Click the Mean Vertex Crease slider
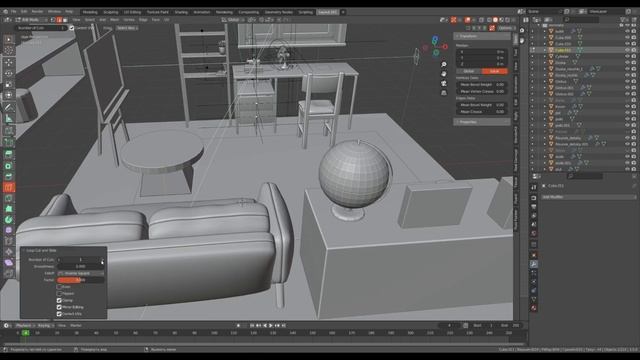Viewport: 640px width, 360px height. pos(482,91)
